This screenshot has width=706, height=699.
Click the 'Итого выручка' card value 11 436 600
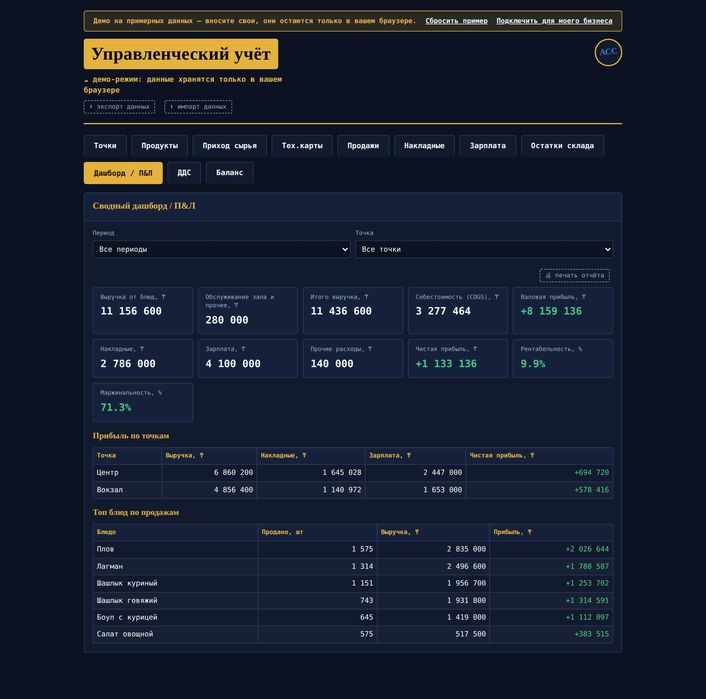pos(341,311)
